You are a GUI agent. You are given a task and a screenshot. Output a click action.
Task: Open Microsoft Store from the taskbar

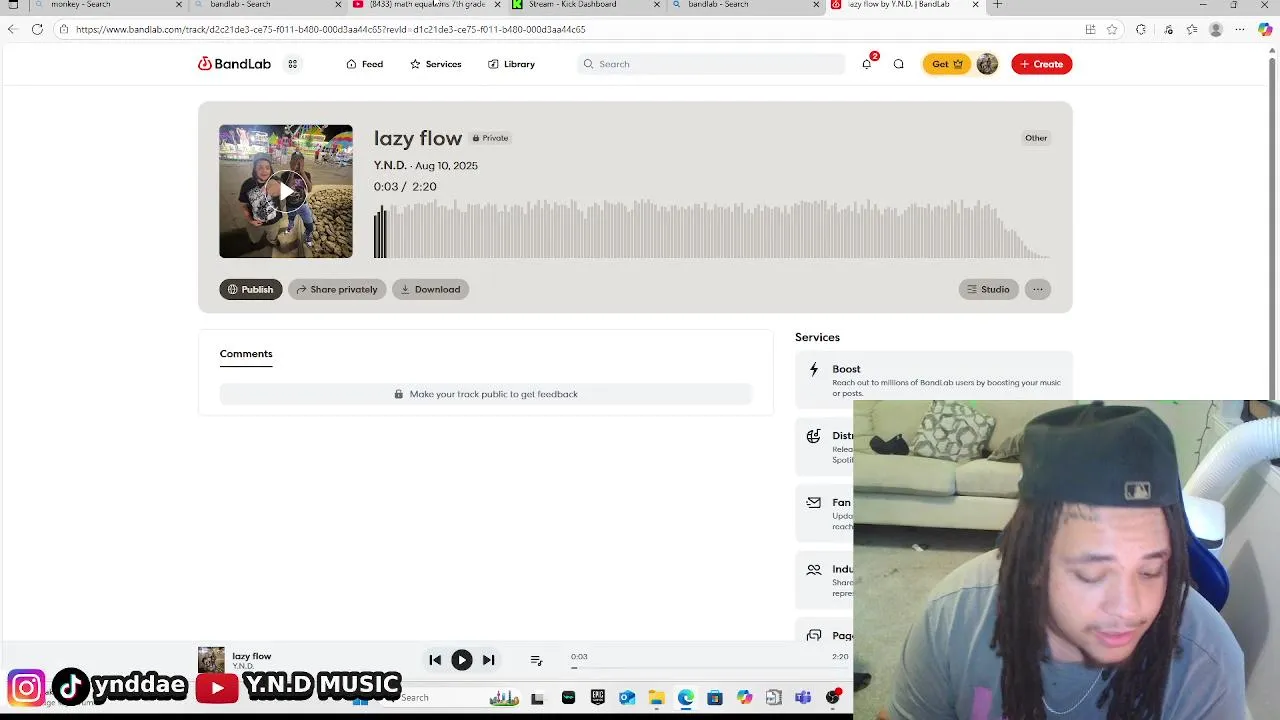(714, 697)
